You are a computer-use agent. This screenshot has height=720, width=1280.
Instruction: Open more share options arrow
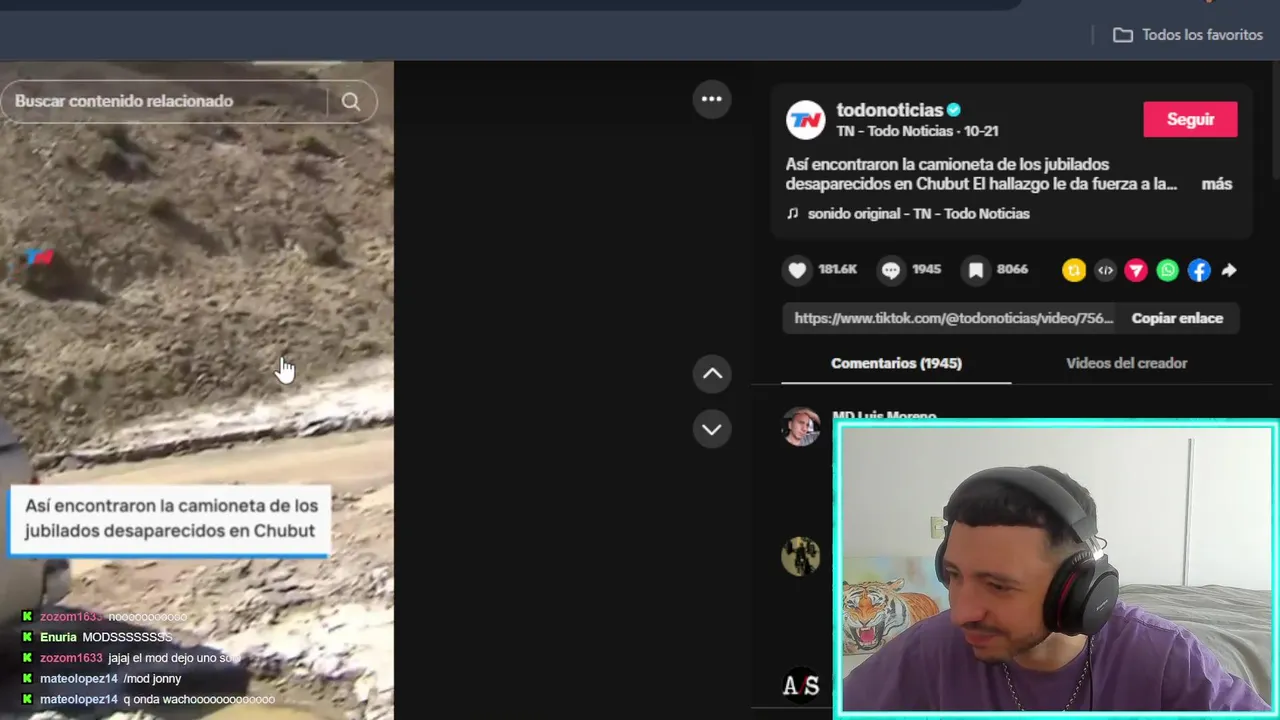click(1229, 270)
